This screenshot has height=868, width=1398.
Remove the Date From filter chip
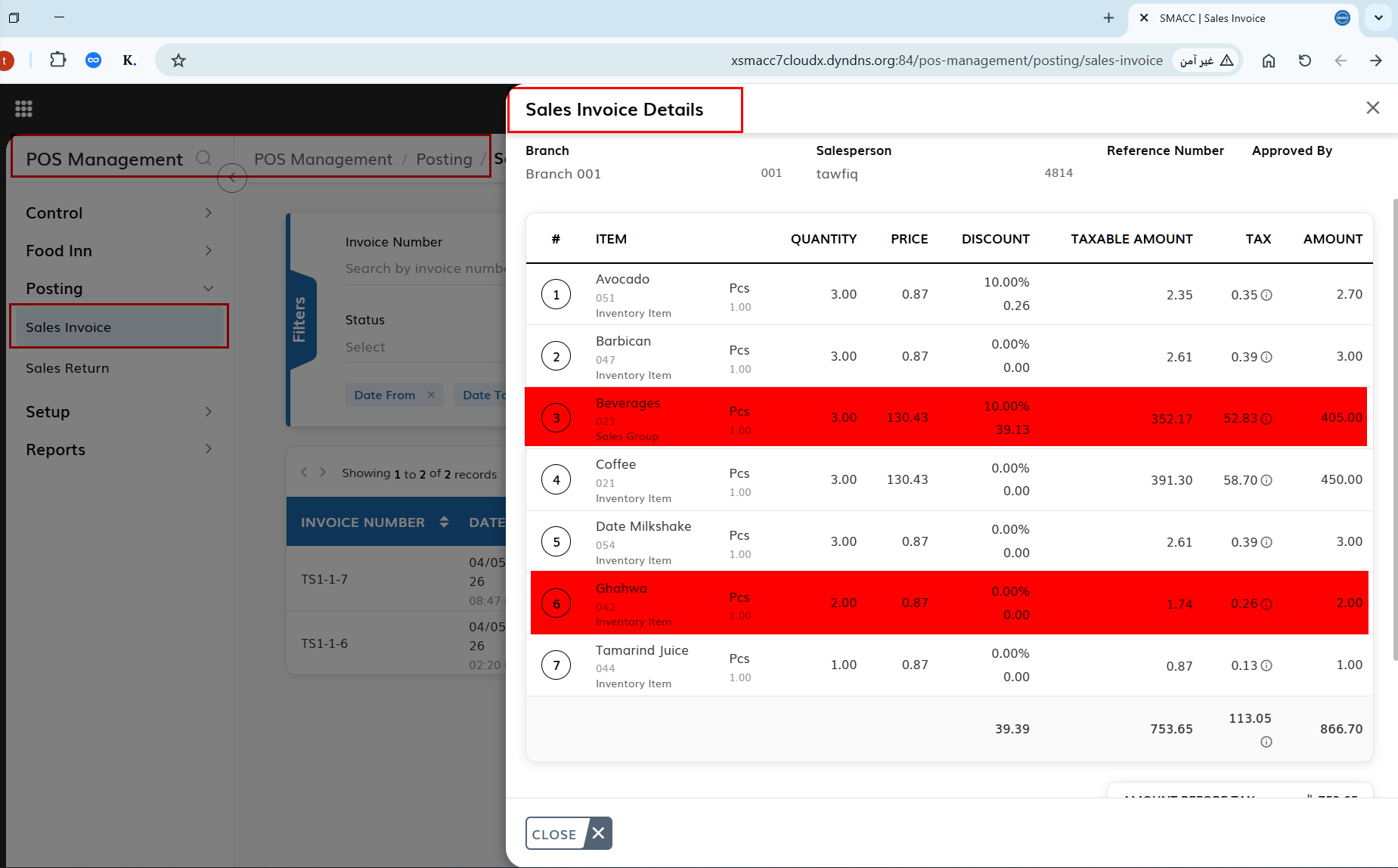point(431,395)
